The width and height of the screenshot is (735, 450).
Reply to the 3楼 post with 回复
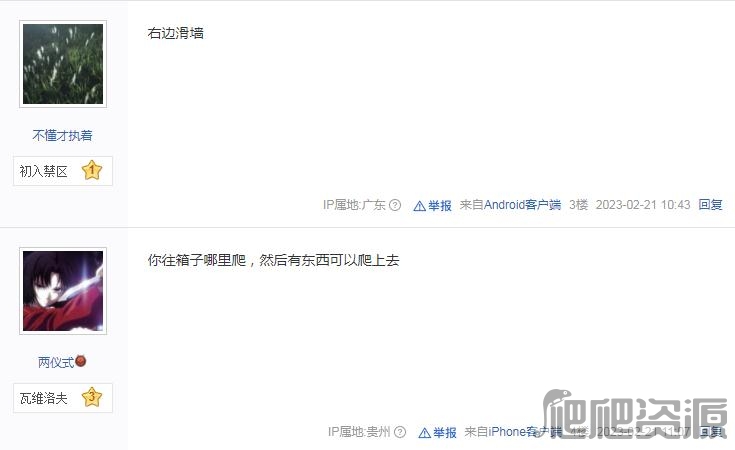[710, 205]
